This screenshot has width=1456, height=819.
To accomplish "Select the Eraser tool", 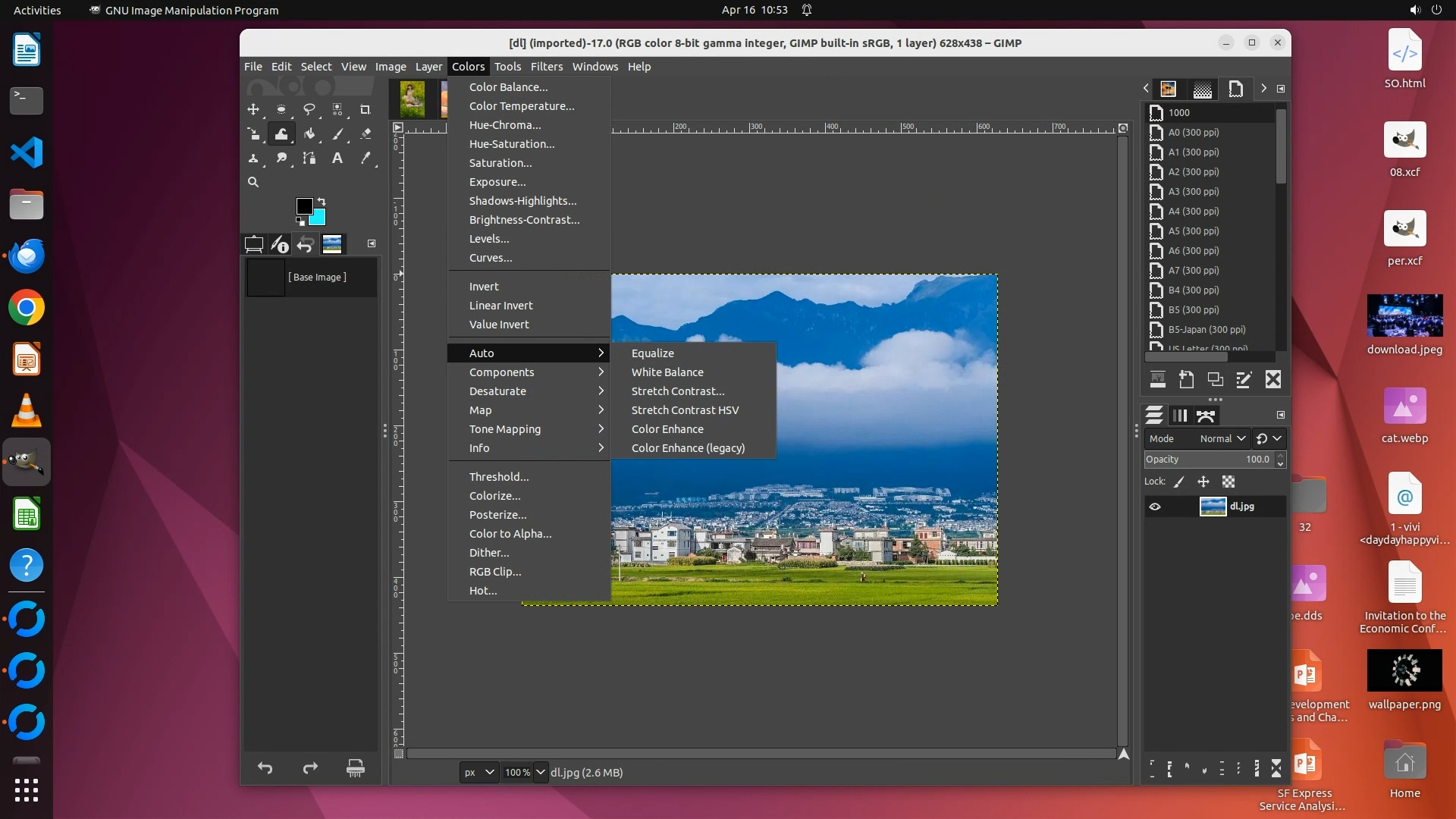I will 366,134.
